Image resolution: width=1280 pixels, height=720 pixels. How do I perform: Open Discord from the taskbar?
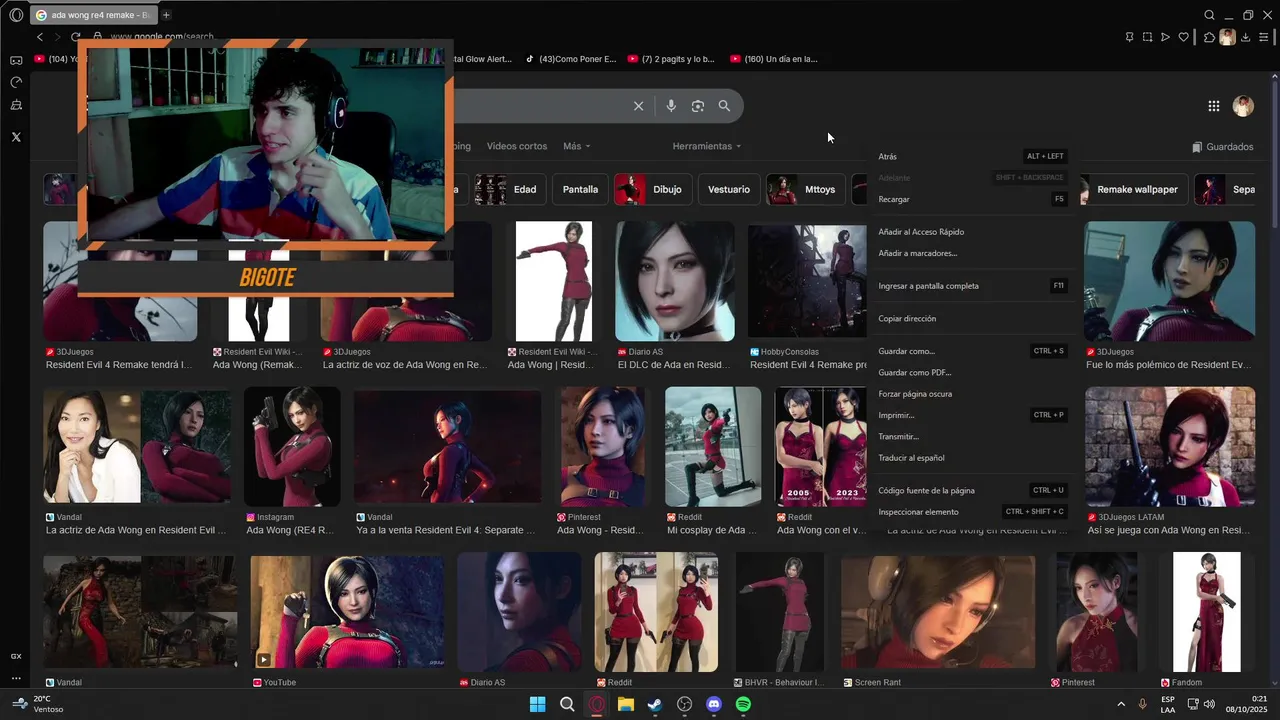(714, 704)
